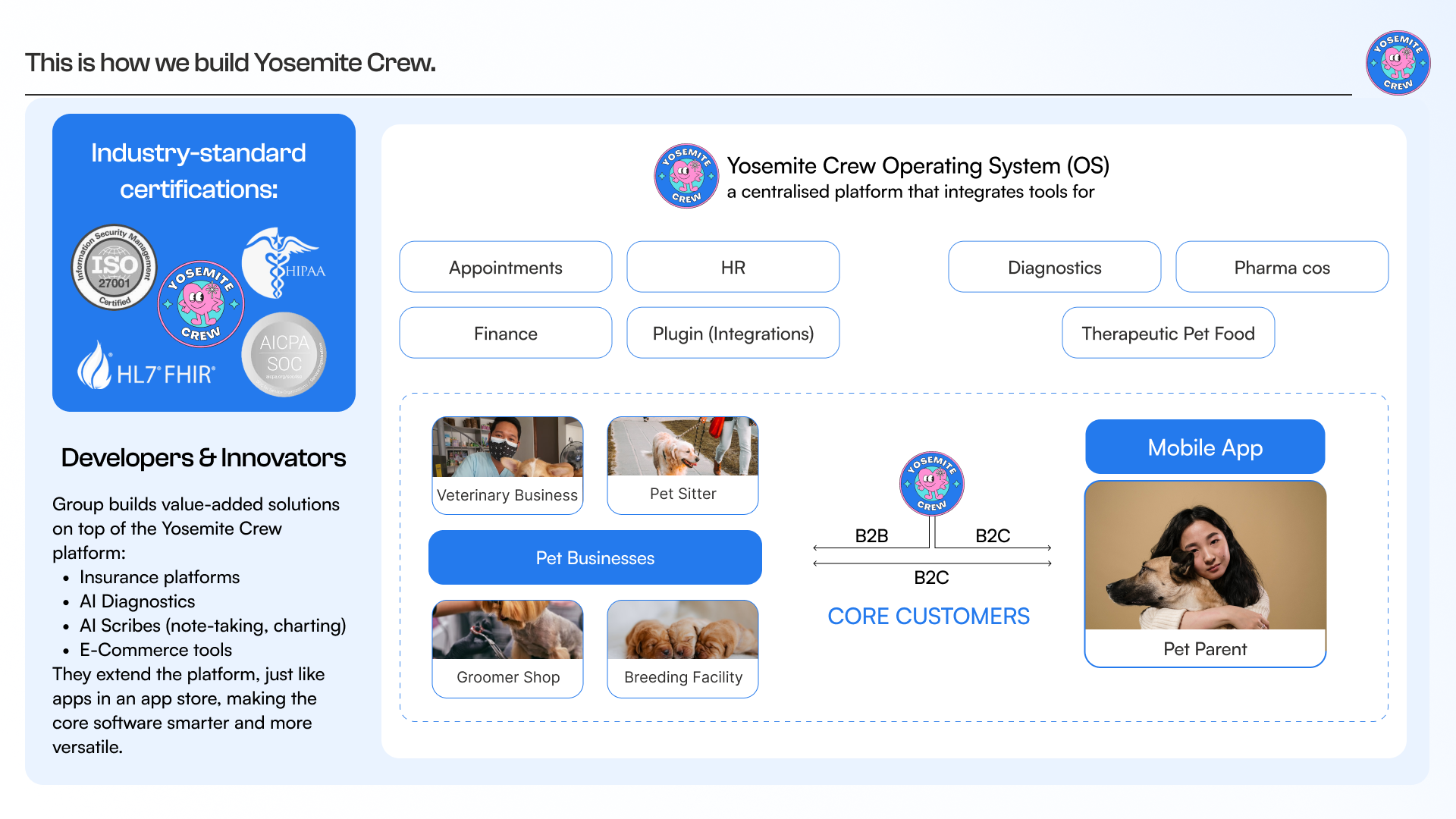Viewport: 1456px width, 819px height.
Task: Click the Plugin (Integrations) box
Action: point(733,333)
